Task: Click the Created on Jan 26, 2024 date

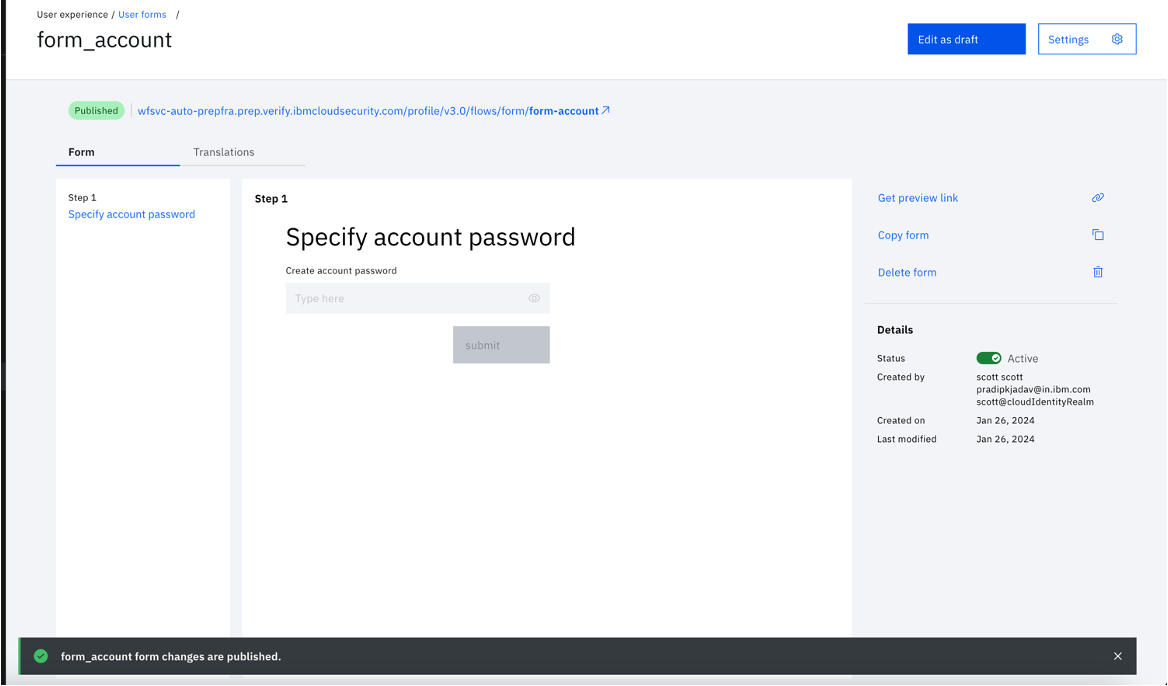Action: pos(1005,420)
